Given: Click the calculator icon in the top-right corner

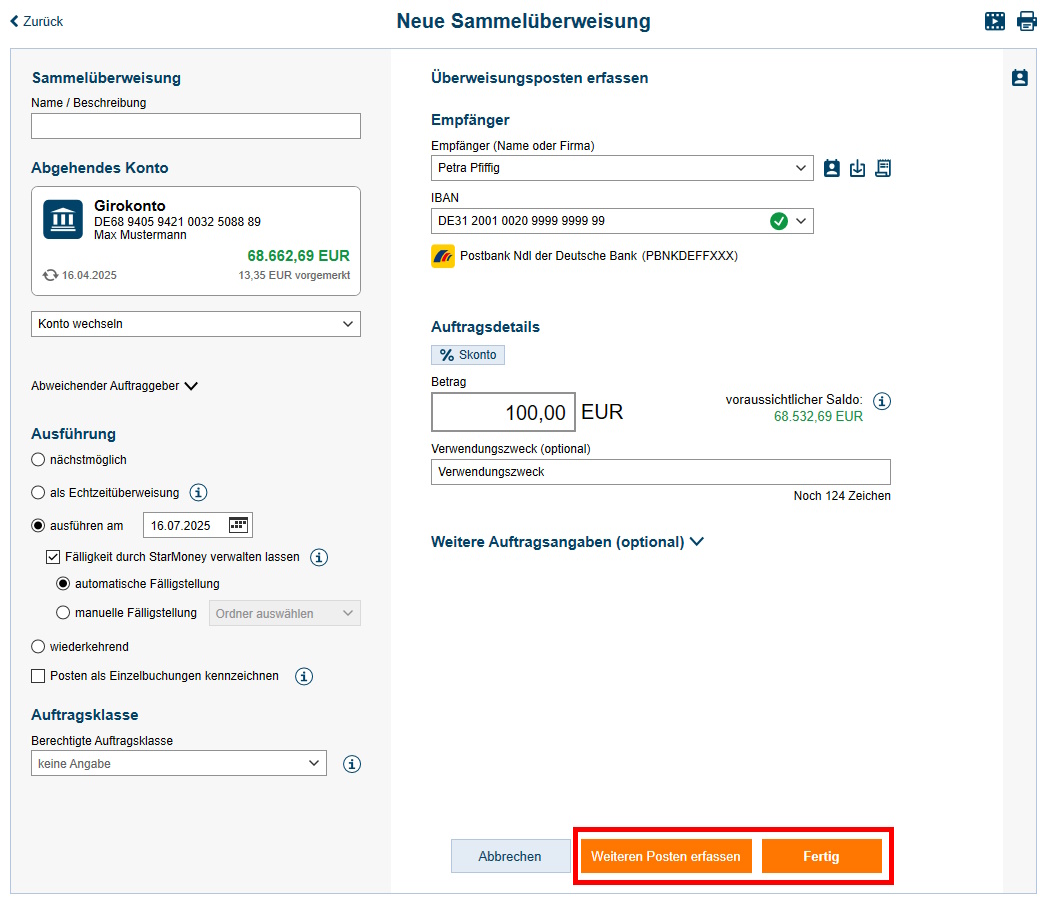Looking at the screenshot, I should pos(995,20).
